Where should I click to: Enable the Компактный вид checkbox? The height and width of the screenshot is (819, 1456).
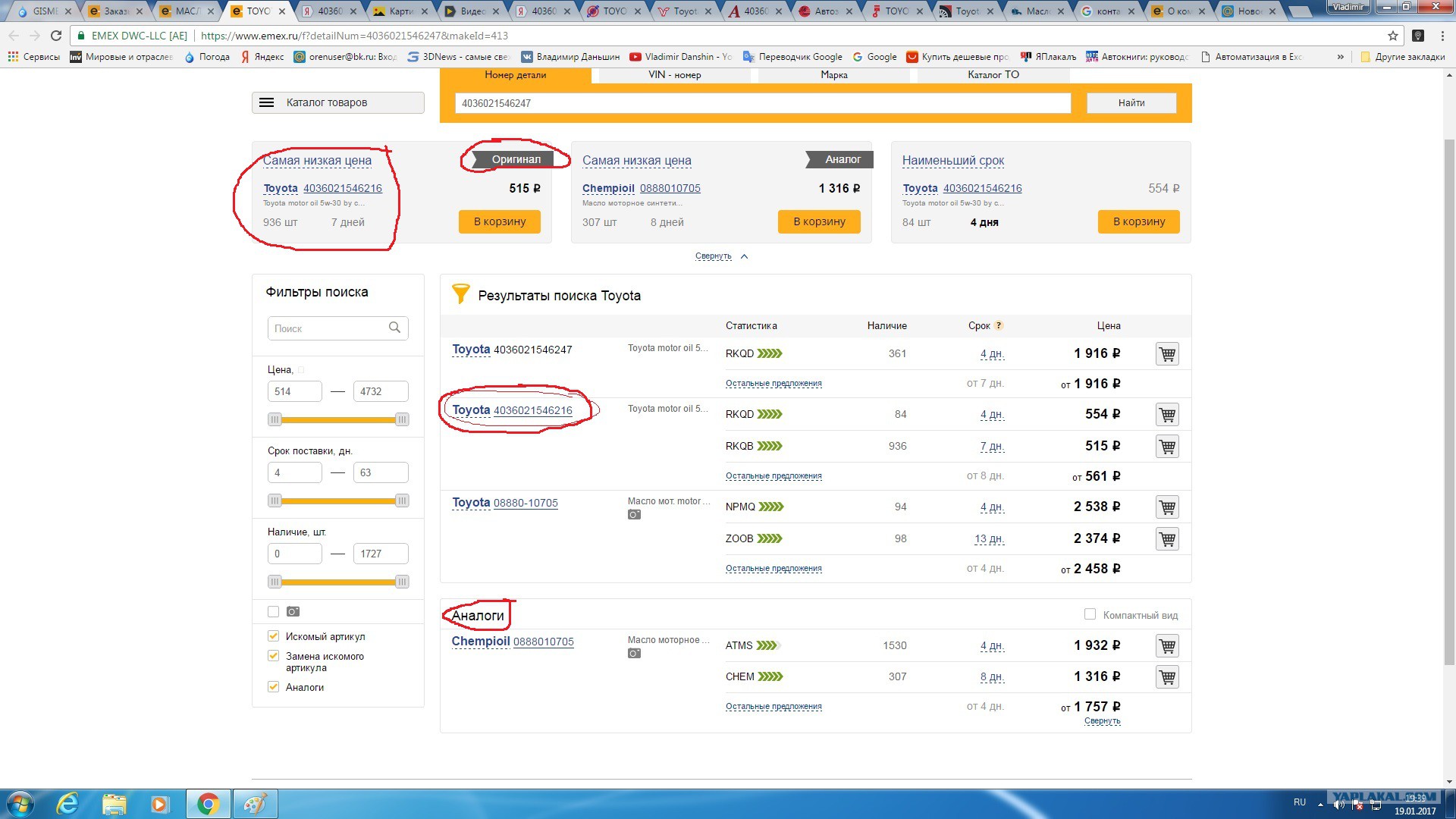tap(1090, 614)
